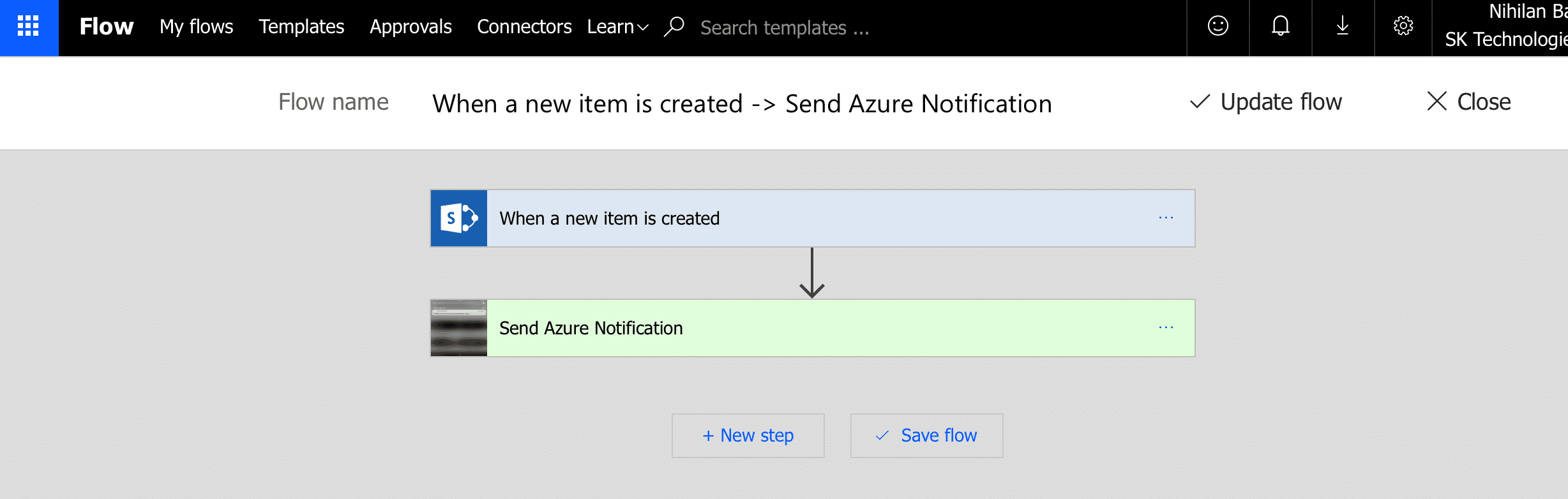Open notifications bell
Screen dimensions: 1568x499
coord(1281,26)
